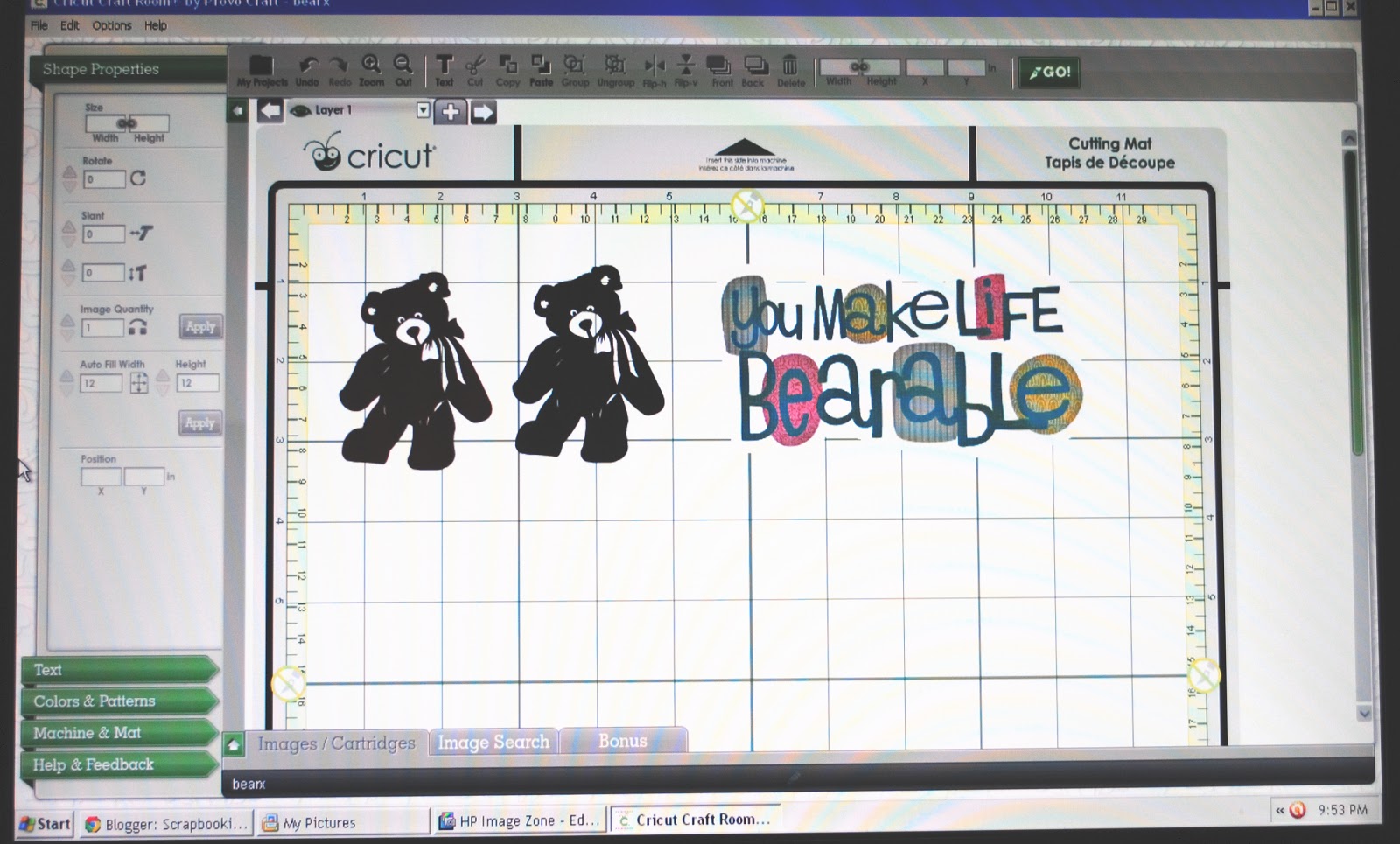Screen dimensions: 1400x844
Task: Click the Redo toolbar icon
Action: pos(339,71)
